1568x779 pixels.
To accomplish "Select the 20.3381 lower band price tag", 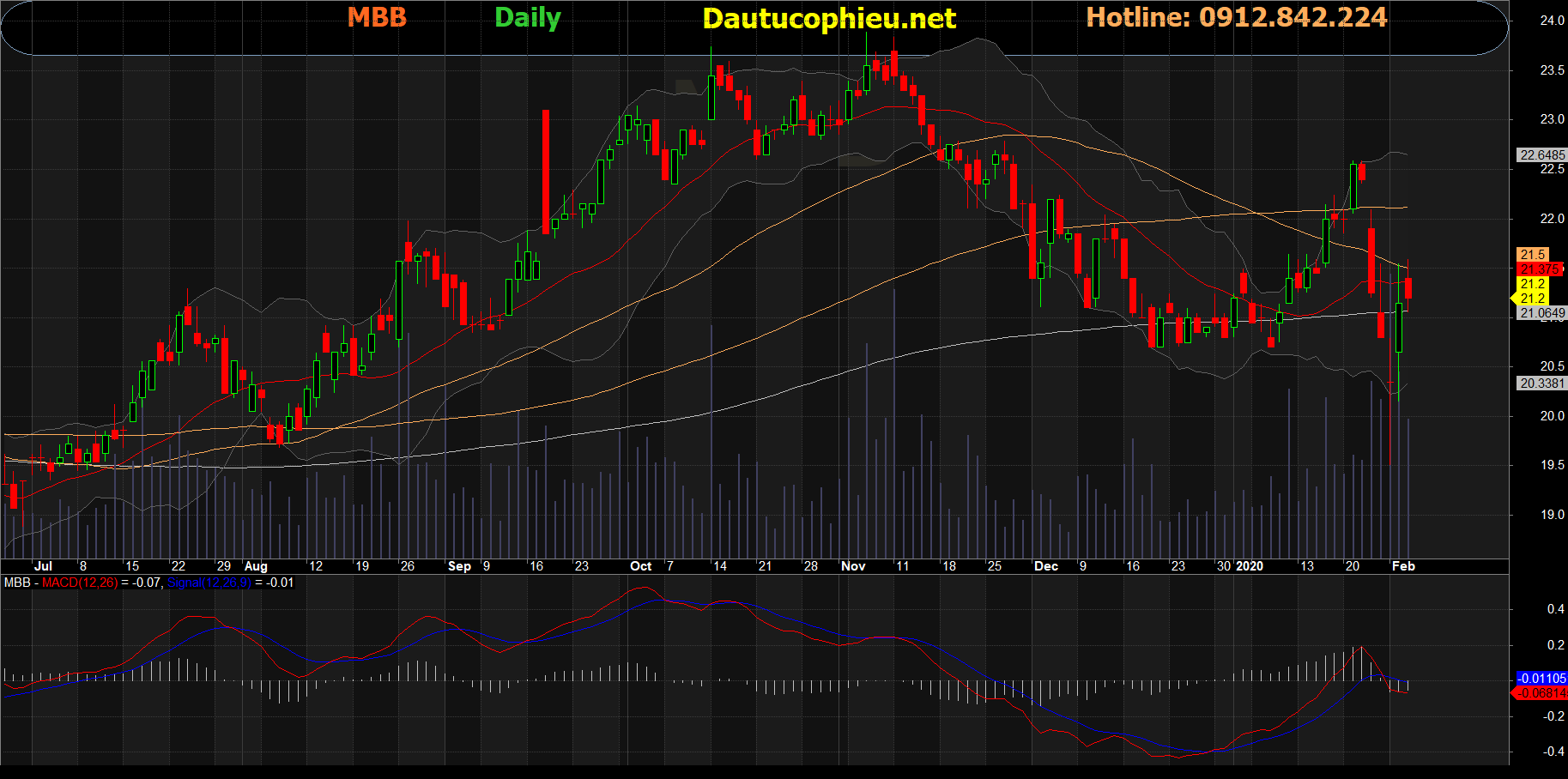I will [1541, 383].
